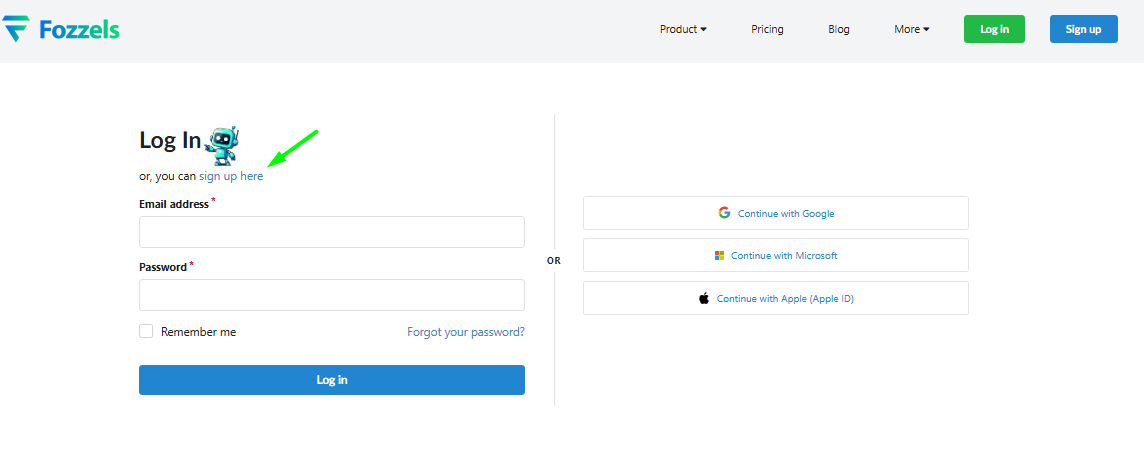Click the Google logo icon
Screen dimensions: 1144x462
(x=724, y=213)
